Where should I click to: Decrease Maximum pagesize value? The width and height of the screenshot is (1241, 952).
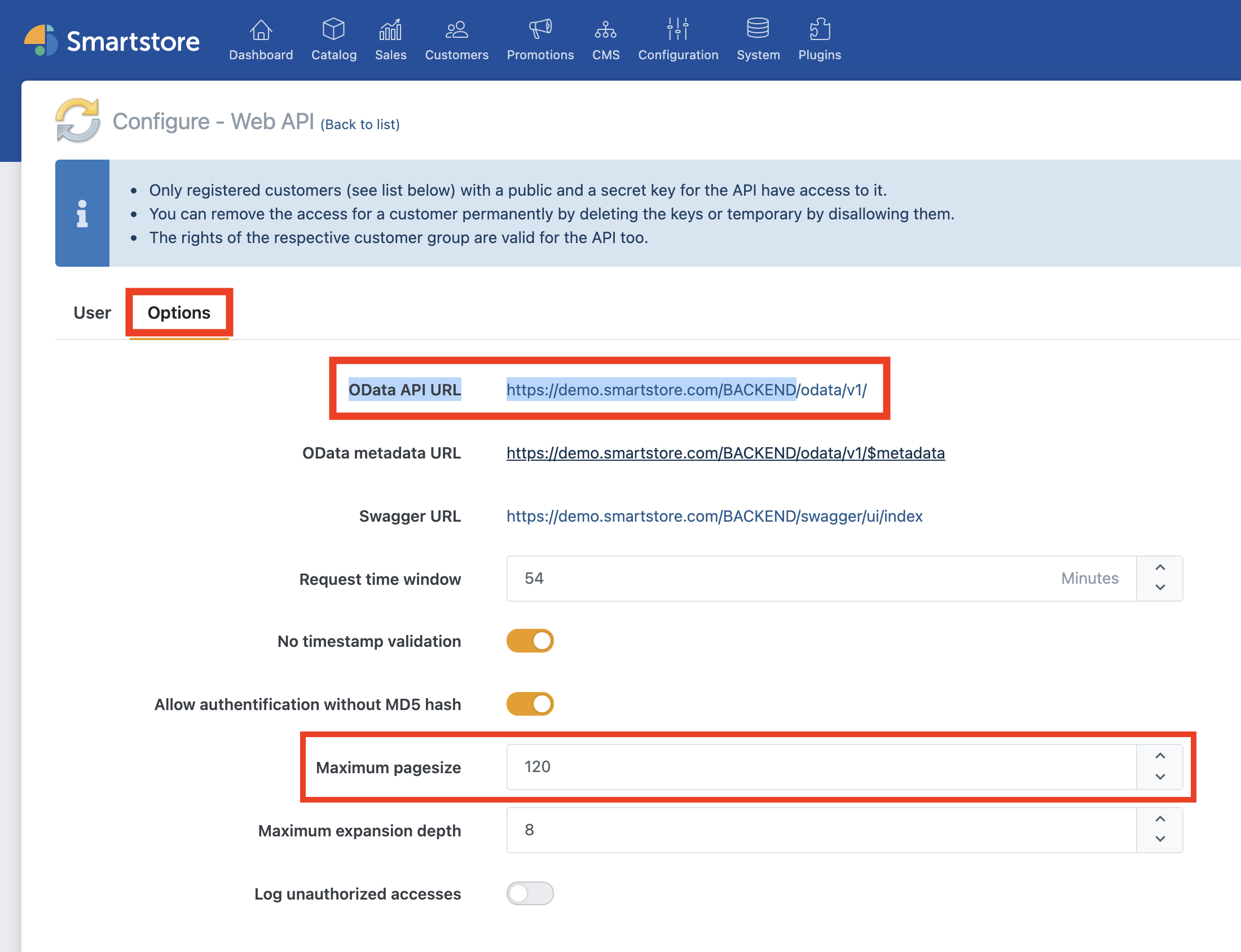[1160, 777]
